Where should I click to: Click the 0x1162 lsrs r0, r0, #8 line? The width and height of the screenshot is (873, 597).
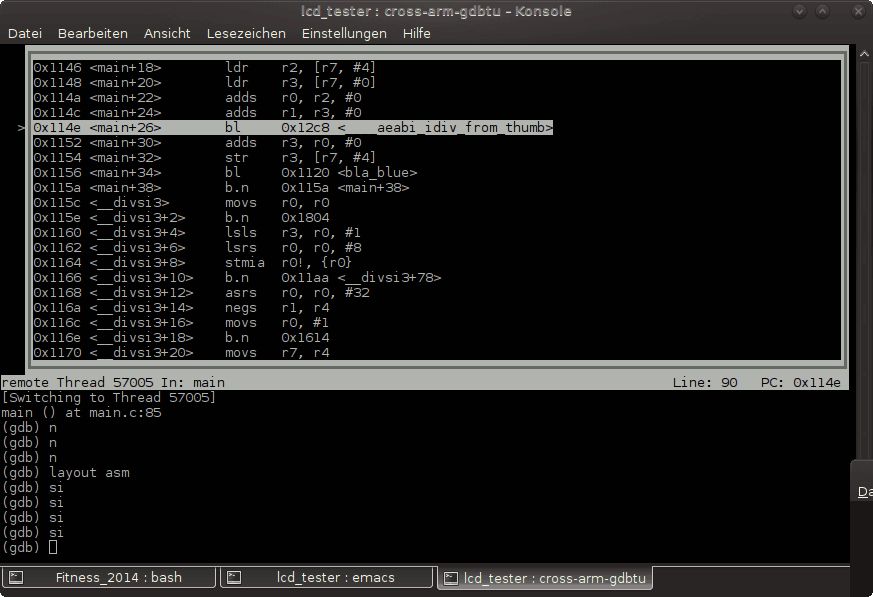[197, 248]
